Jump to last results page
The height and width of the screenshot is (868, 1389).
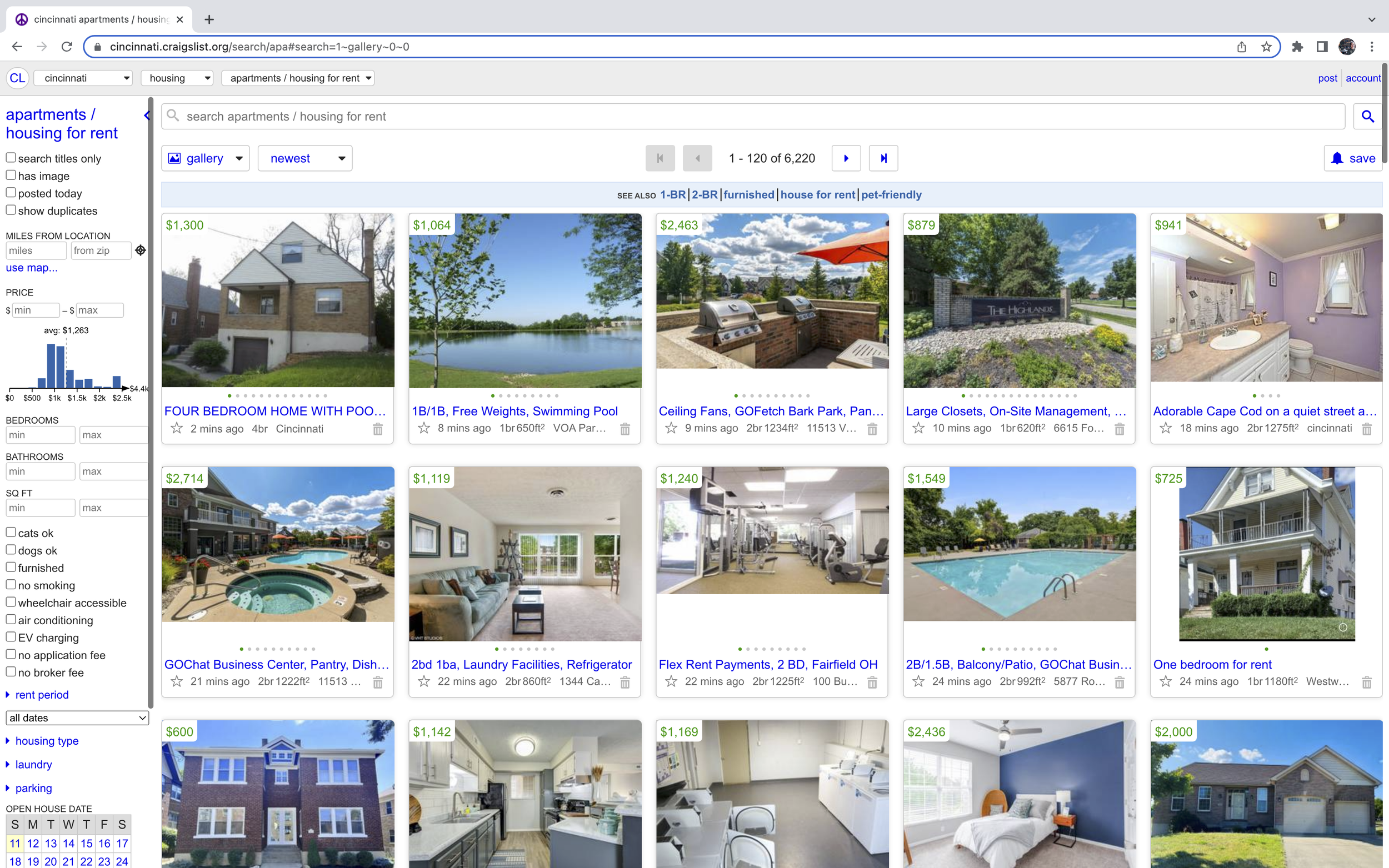coord(883,158)
